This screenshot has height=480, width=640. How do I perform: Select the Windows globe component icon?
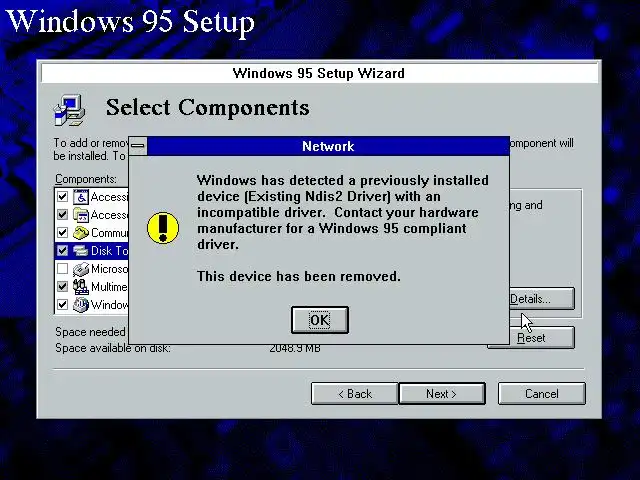coord(81,304)
